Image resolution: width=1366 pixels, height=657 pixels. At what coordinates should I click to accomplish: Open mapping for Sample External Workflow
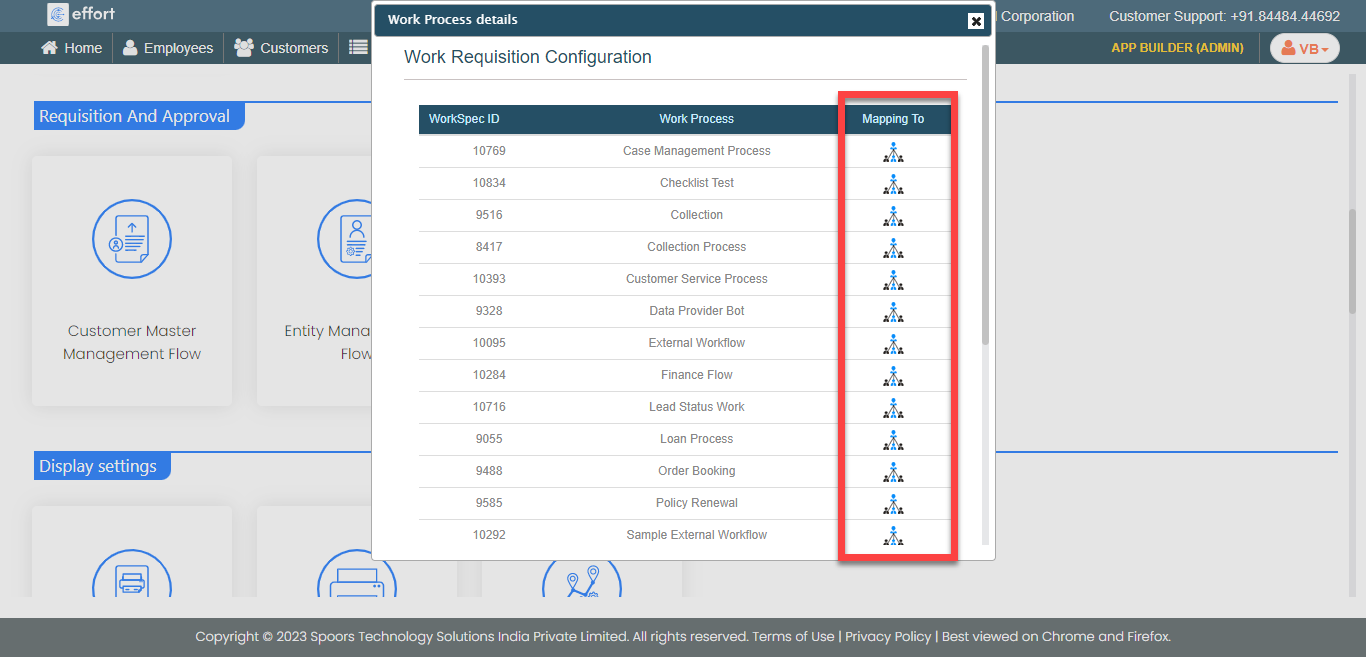click(893, 536)
